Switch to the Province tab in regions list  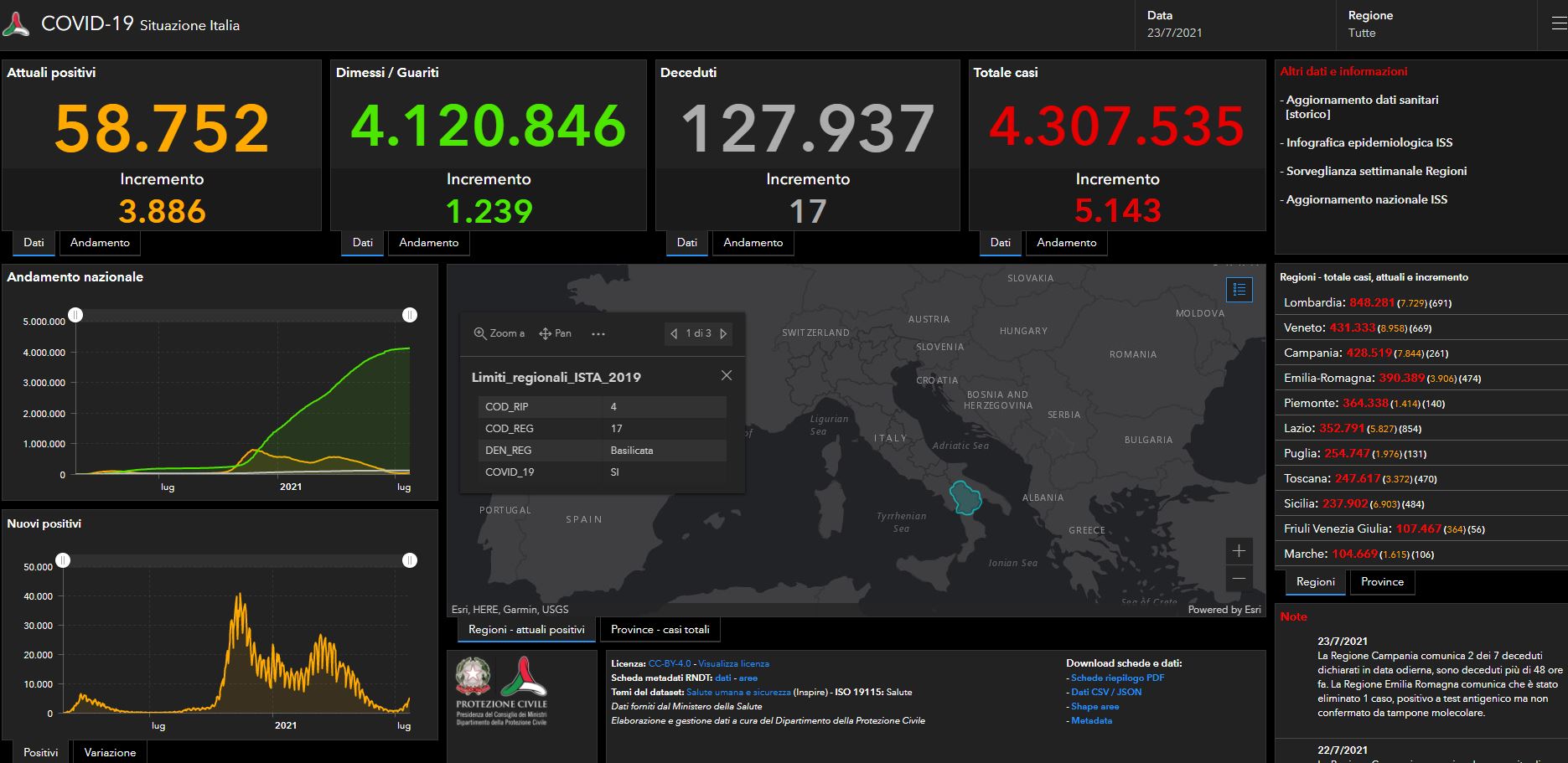(1382, 582)
